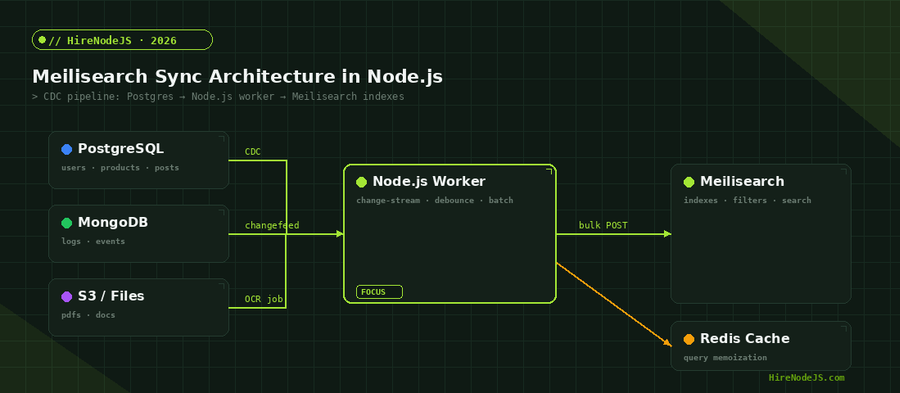Click the OCR job connector label

coord(264,299)
